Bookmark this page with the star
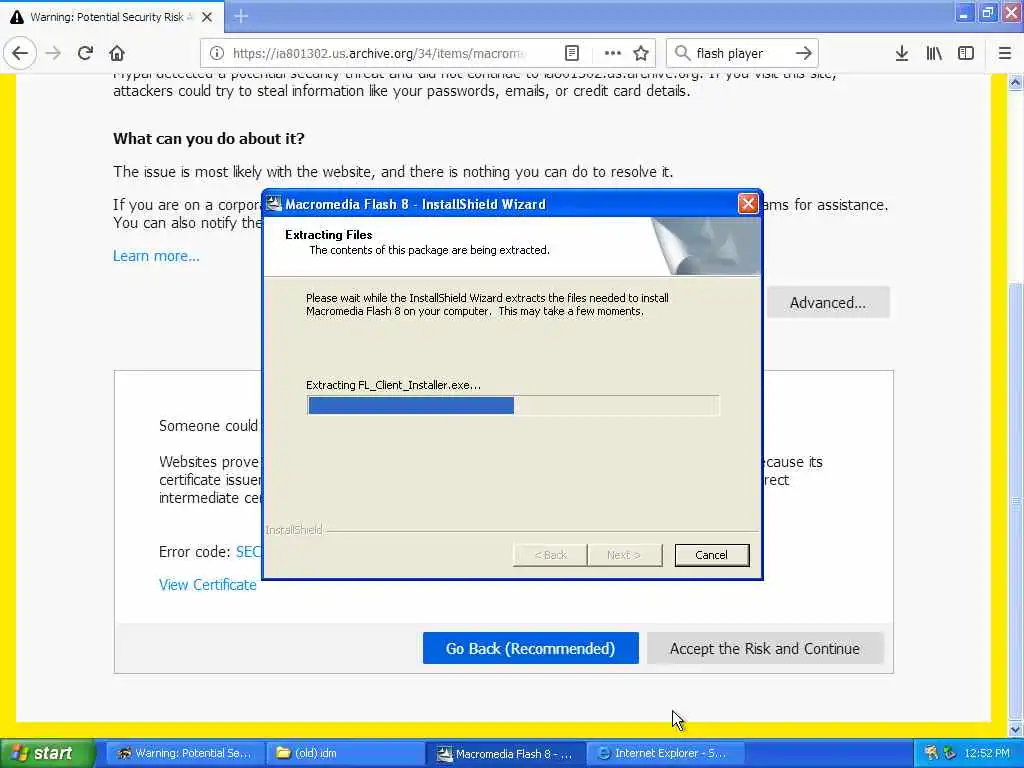 641,53
